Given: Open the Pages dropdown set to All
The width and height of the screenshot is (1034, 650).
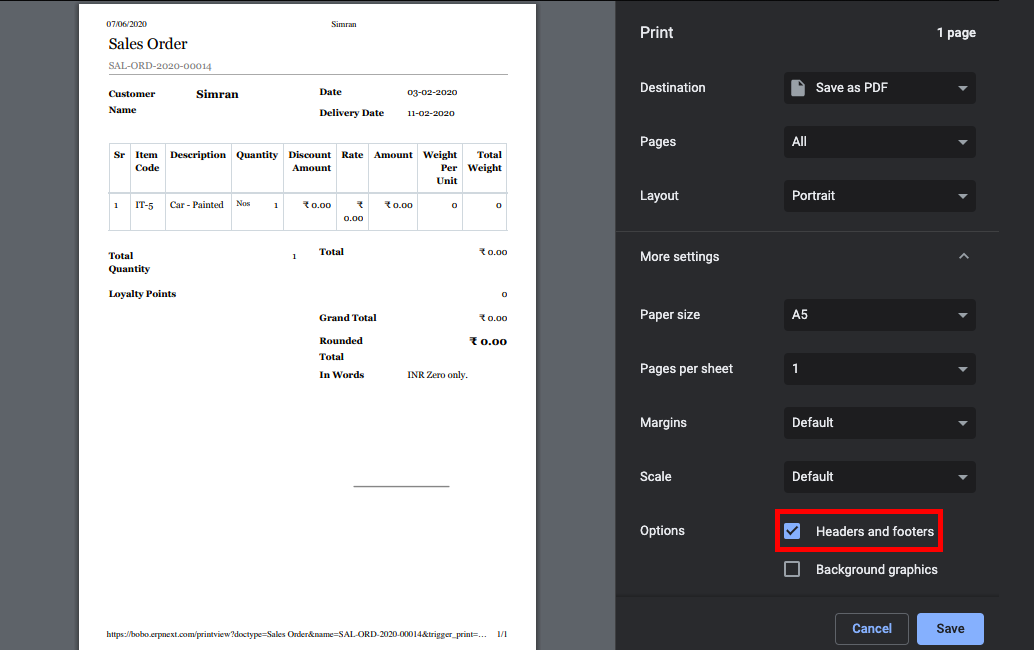Looking at the screenshot, I should [x=879, y=142].
